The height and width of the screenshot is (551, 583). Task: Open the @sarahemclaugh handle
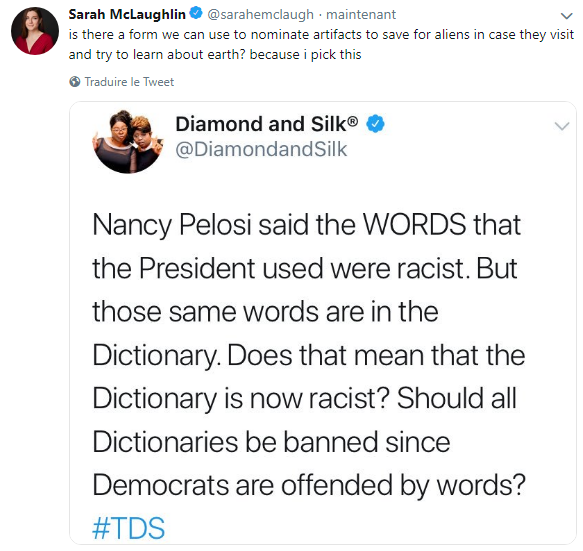[x=260, y=14]
